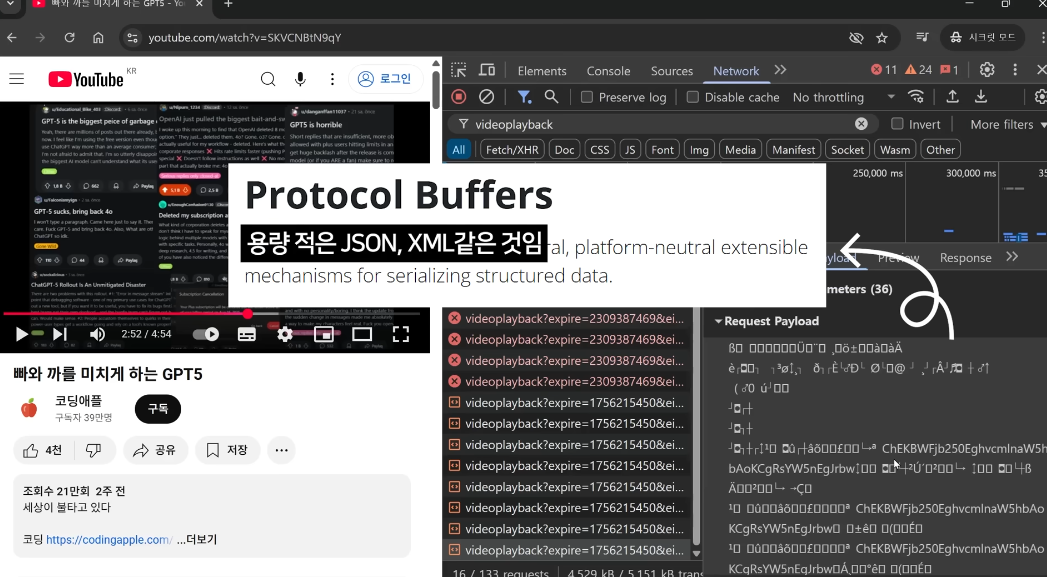Open the DevTools three-dot customize menu

1015,70
